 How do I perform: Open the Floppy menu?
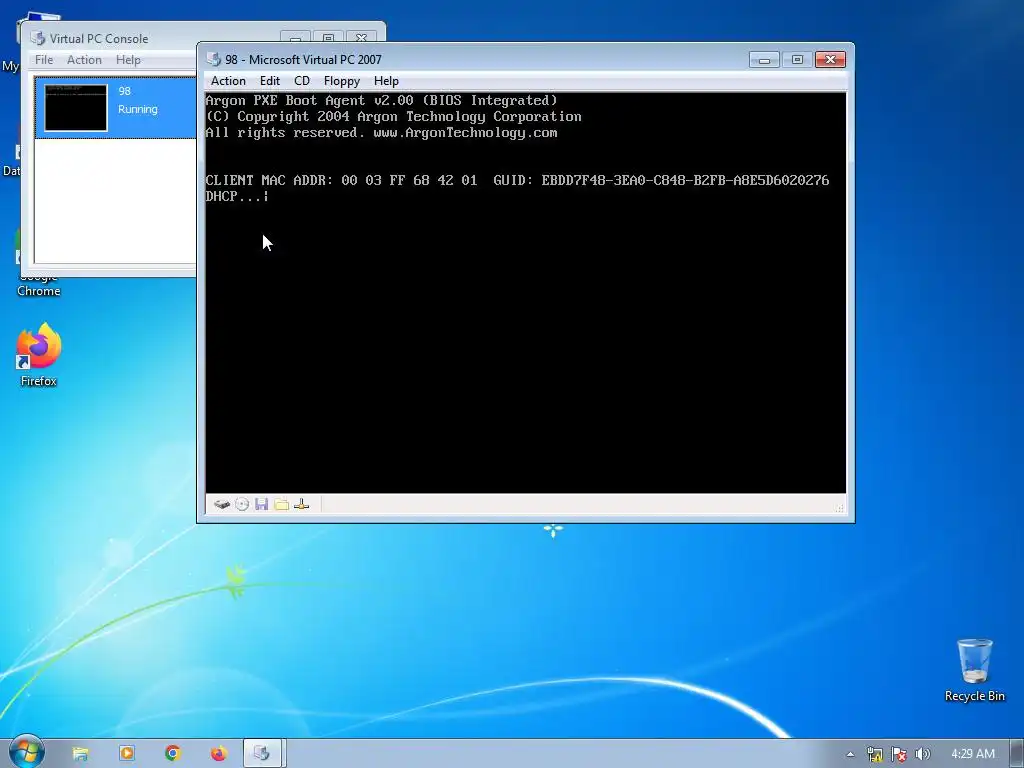click(342, 81)
